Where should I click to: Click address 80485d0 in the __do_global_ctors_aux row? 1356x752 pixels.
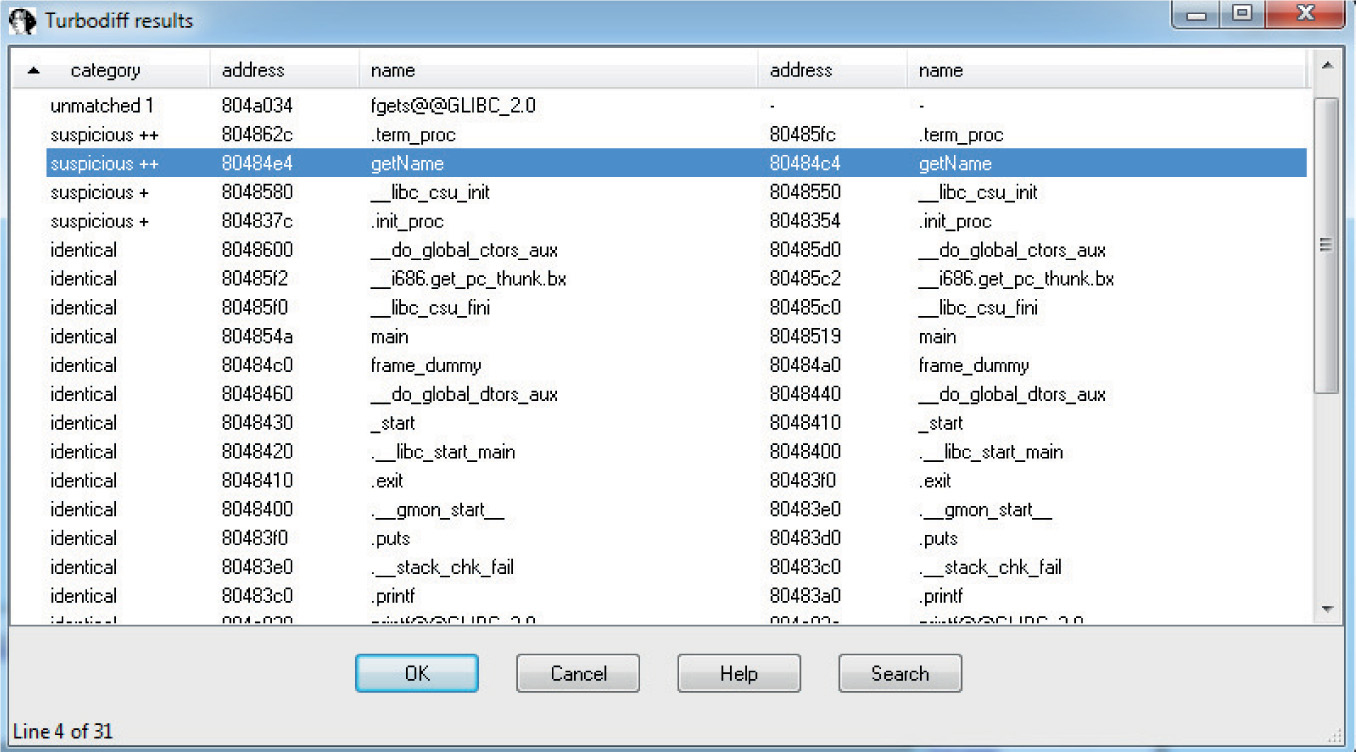coord(805,250)
